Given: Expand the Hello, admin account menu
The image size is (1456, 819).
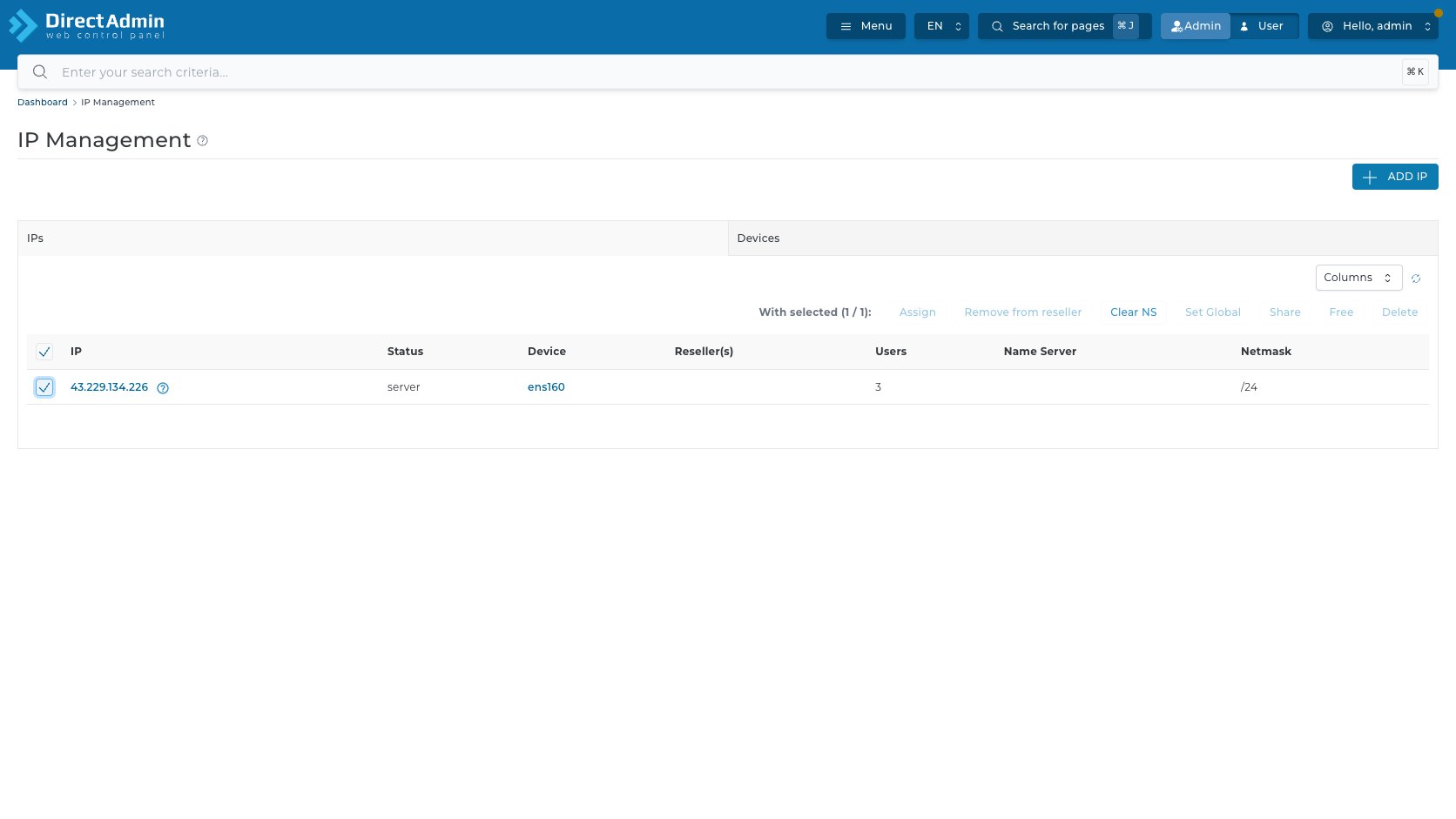Looking at the screenshot, I should coord(1372,26).
